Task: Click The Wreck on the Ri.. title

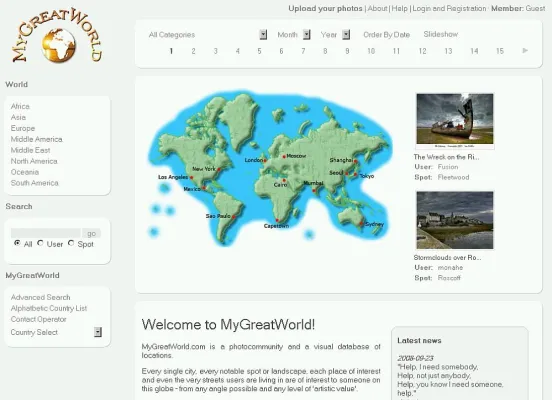Action: point(446,157)
